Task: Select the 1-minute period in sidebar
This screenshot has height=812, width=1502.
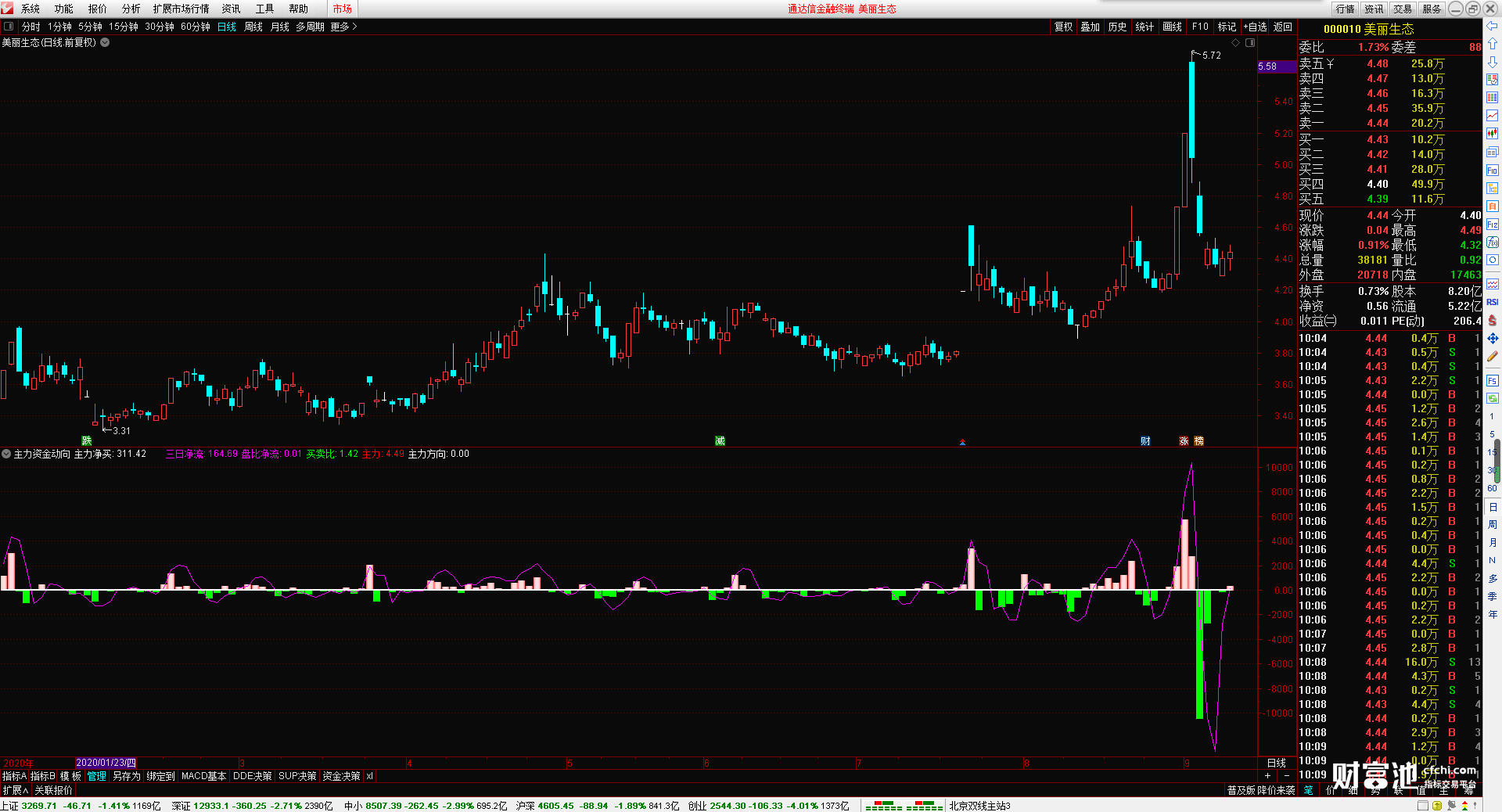Action: tap(1492, 416)
